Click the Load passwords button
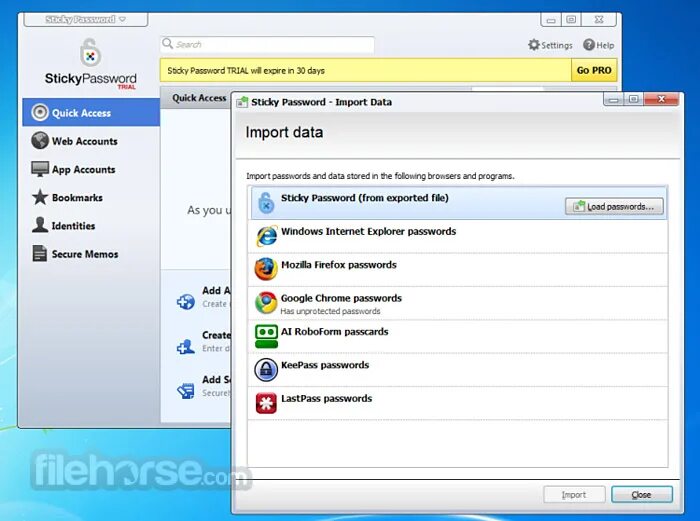 coord(614,207)
